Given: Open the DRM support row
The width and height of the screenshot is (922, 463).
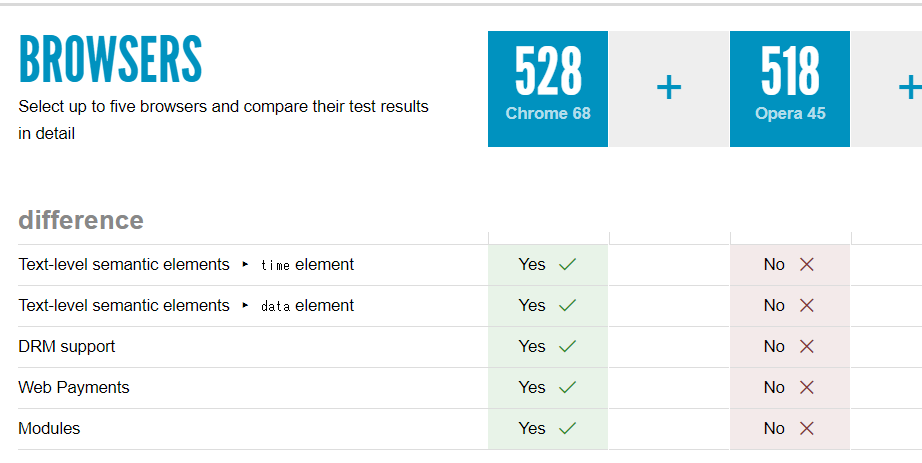Looking at the screenshot, I should 67,347.
